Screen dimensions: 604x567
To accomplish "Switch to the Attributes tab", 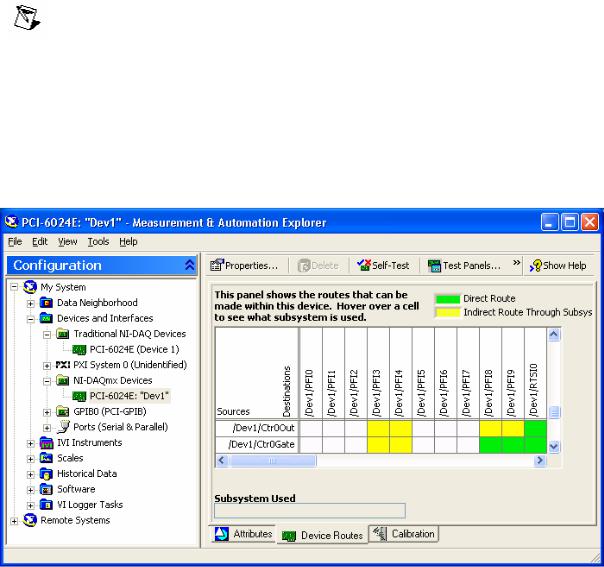I will [243, 534].
